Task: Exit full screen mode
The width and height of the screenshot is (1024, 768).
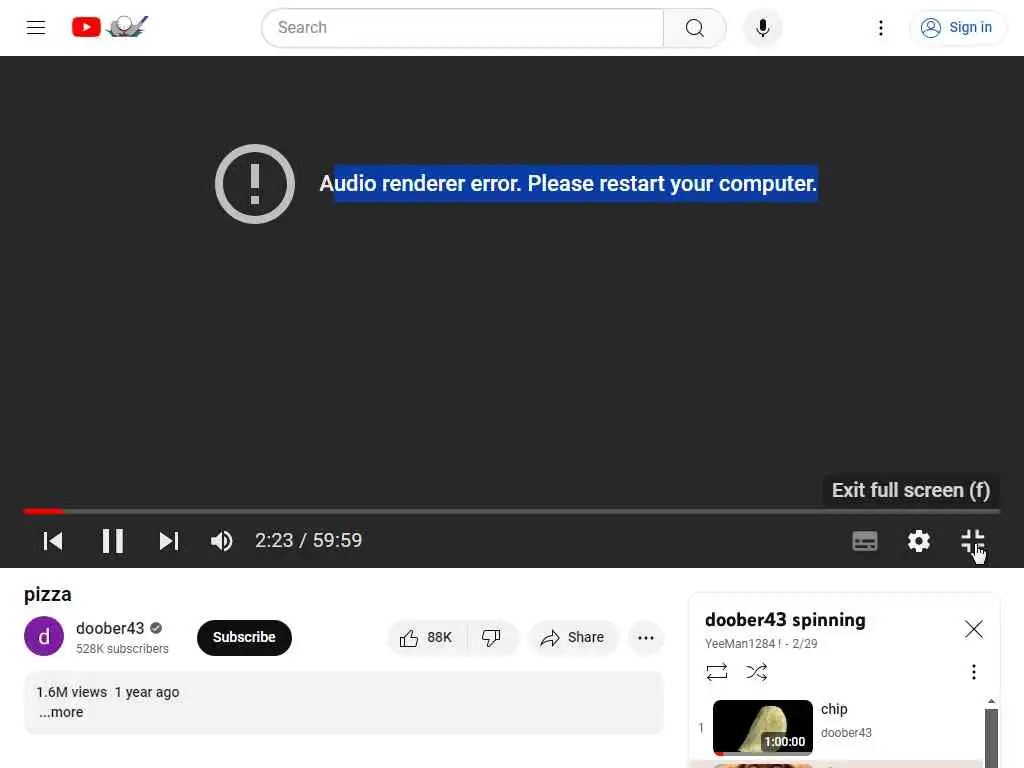Action: point(972,541)
